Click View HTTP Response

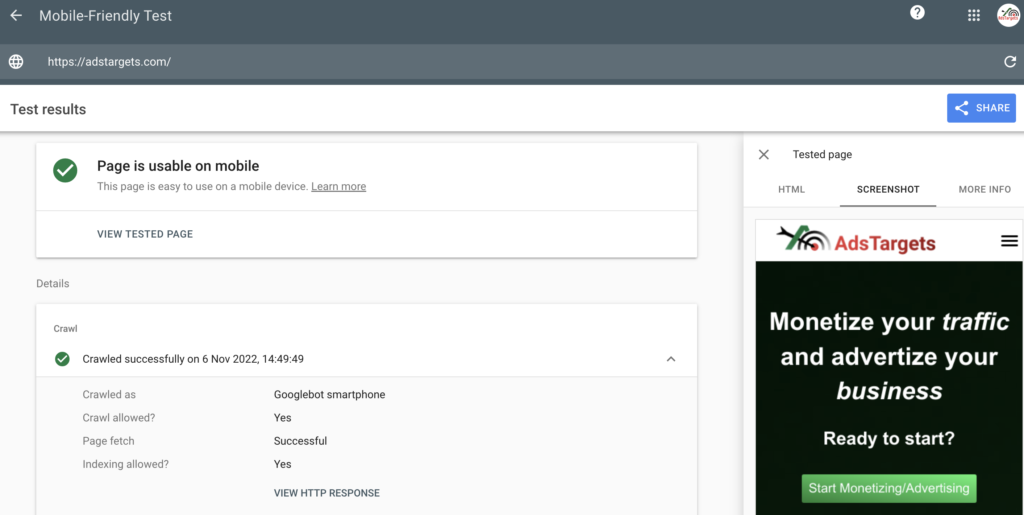point(327,493)
